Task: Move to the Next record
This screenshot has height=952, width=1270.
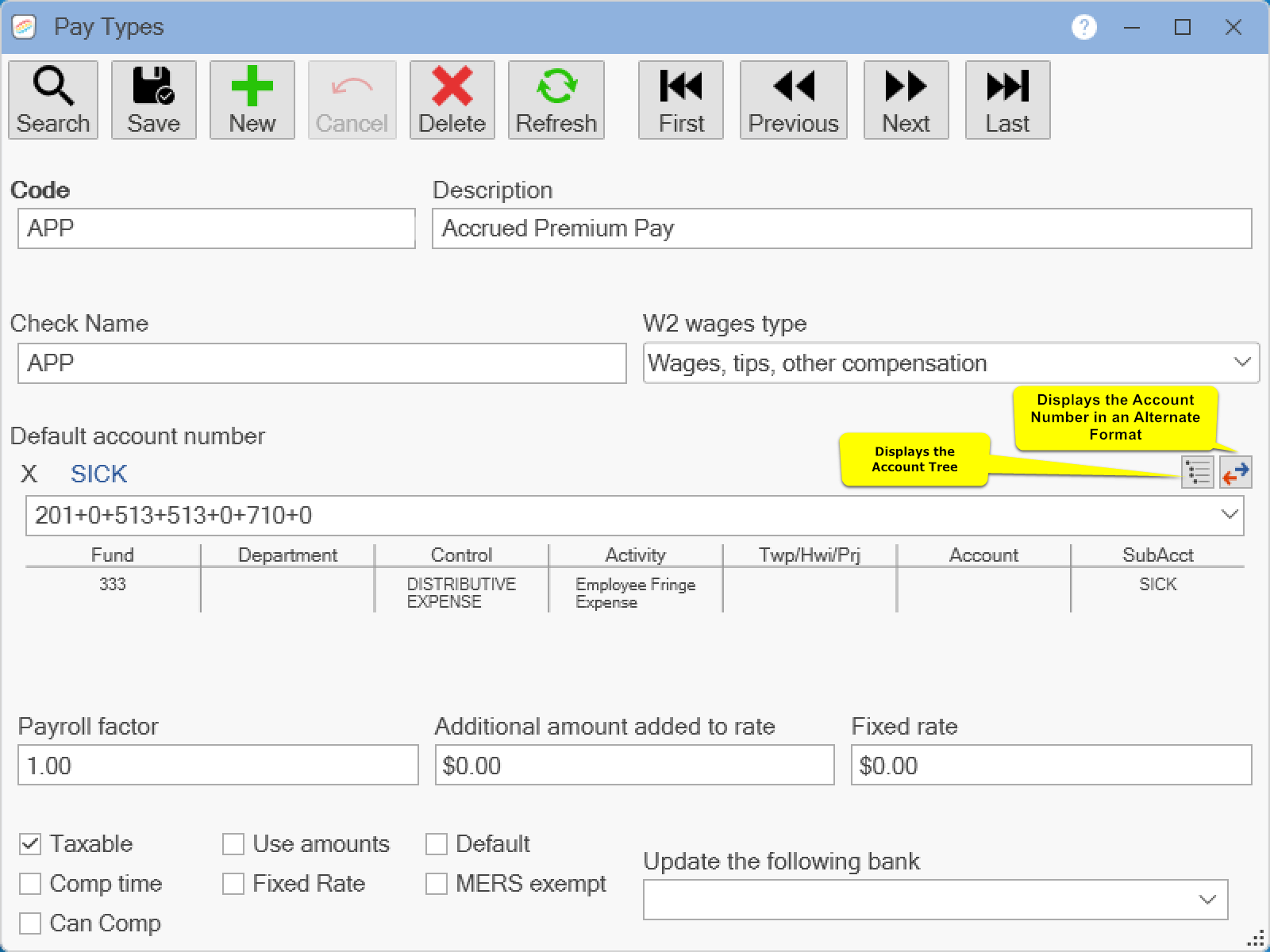Action: 906,100
